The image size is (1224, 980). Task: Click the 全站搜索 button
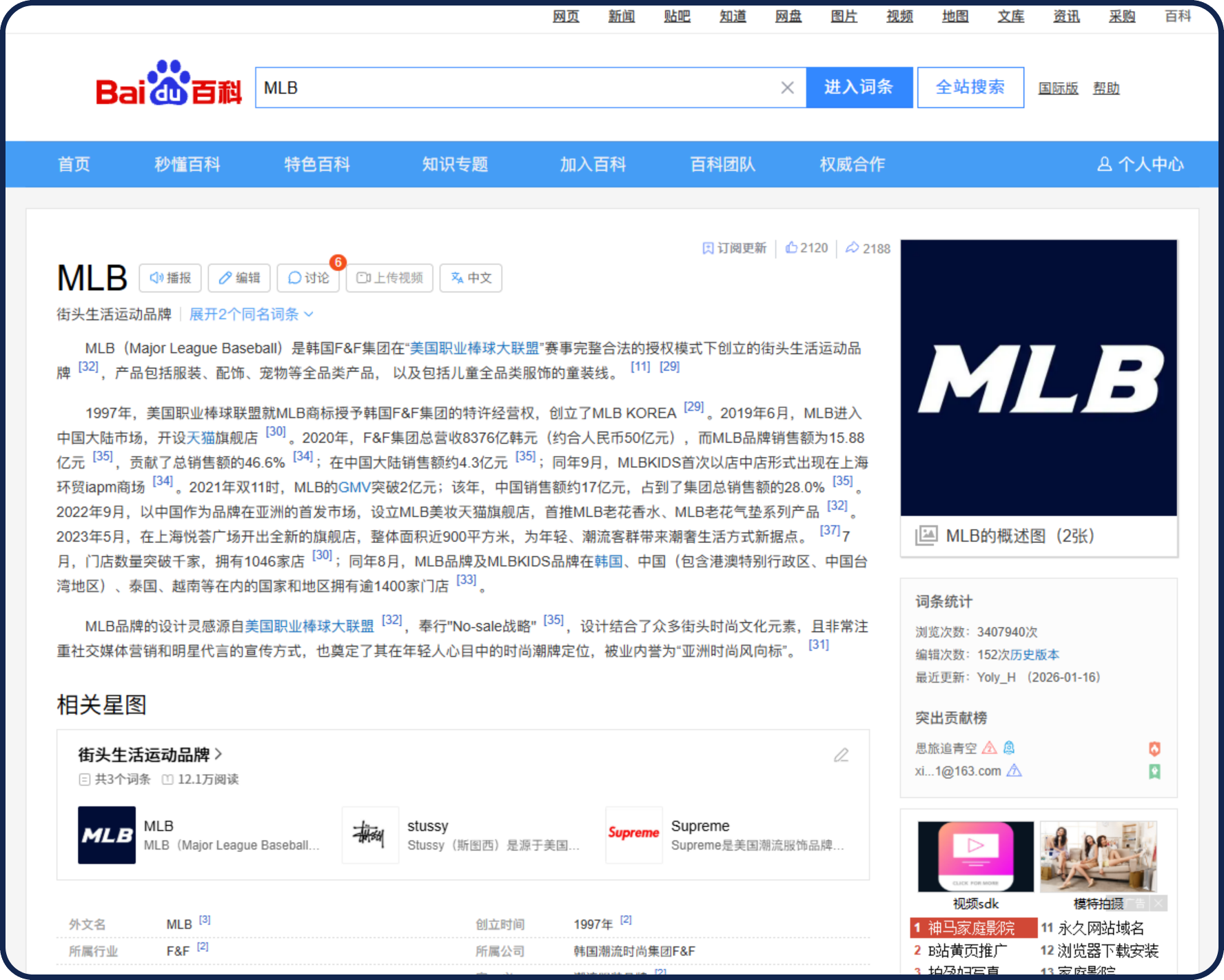[x=970, y=88]
